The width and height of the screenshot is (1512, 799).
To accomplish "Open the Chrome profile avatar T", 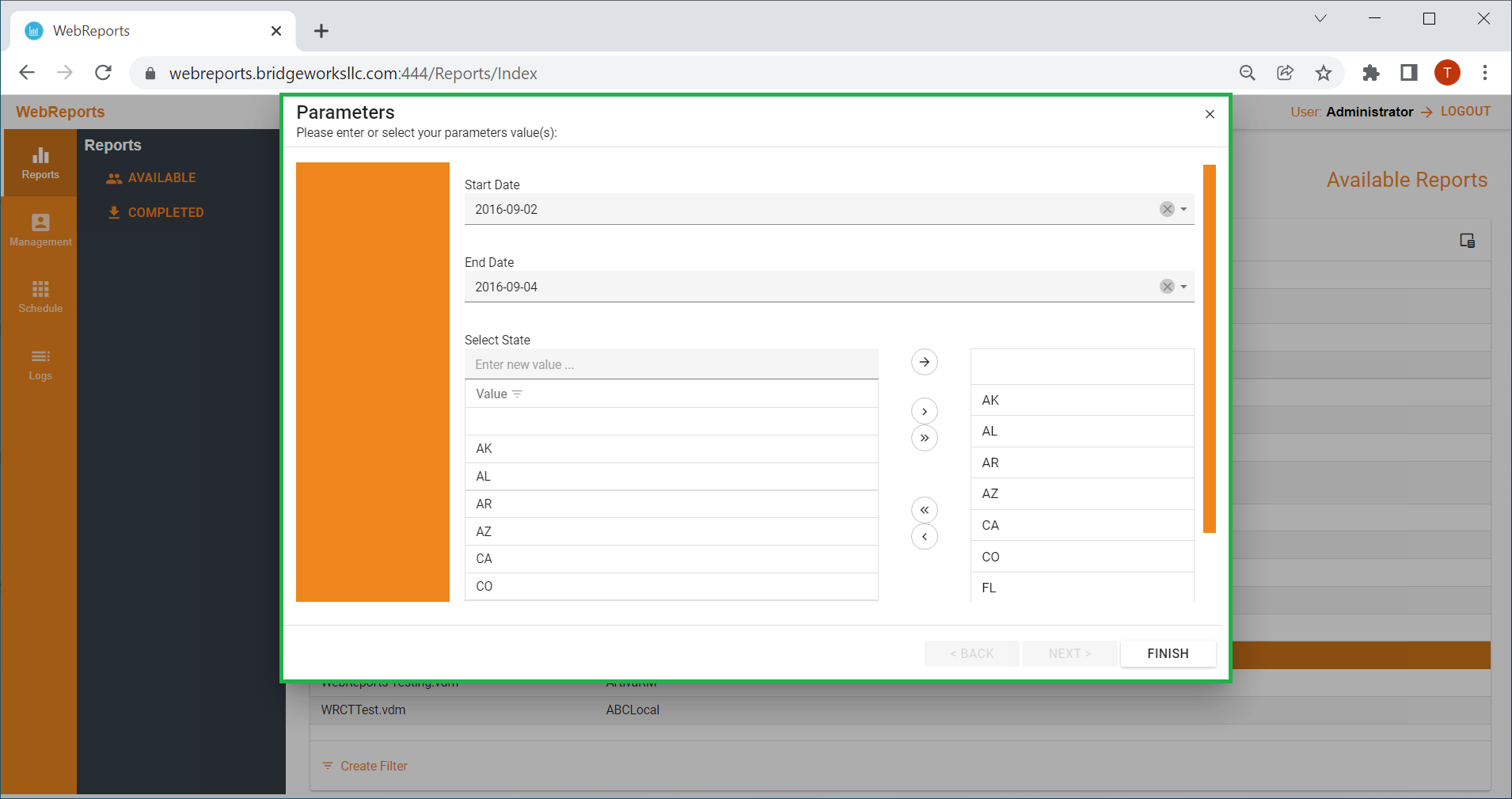I will coord(1447,73).
